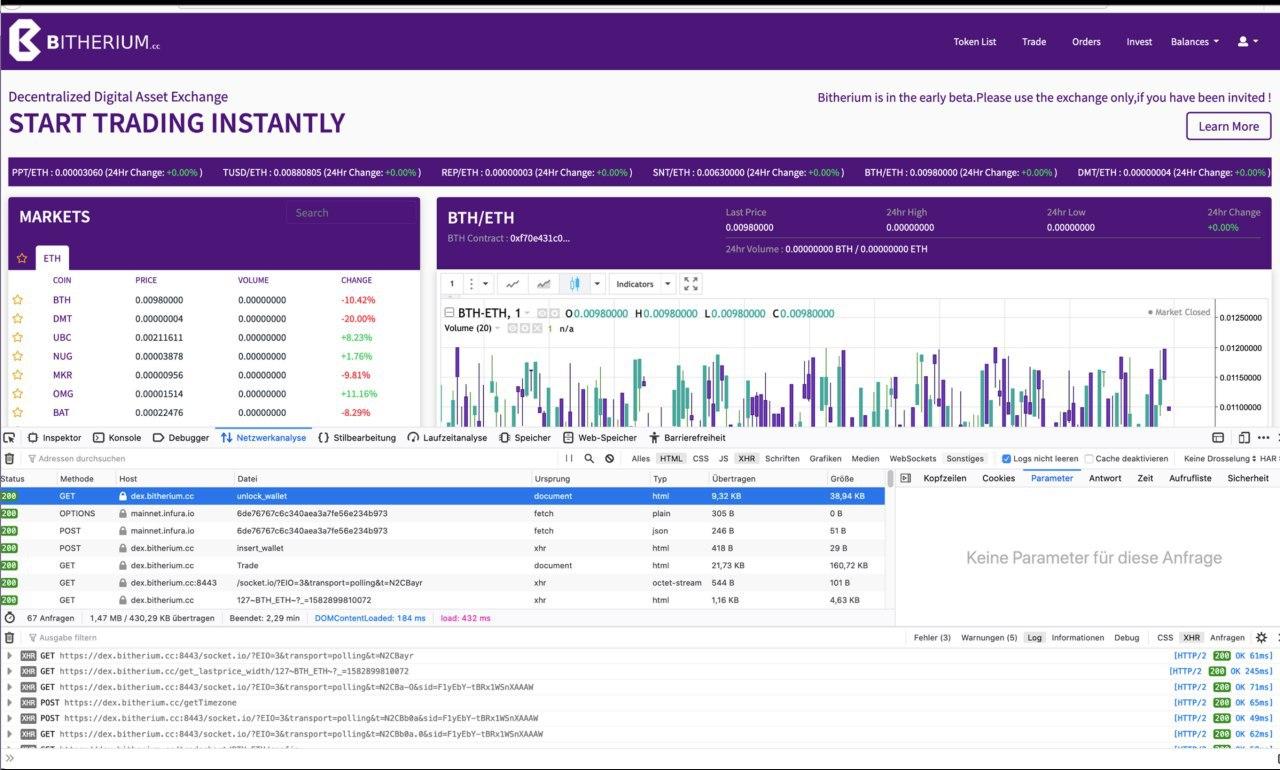Toggle console Fehler (3) filter
The width and height of the screenshot is (1280, 770).
pyautogui.click(x=932, y=637)
